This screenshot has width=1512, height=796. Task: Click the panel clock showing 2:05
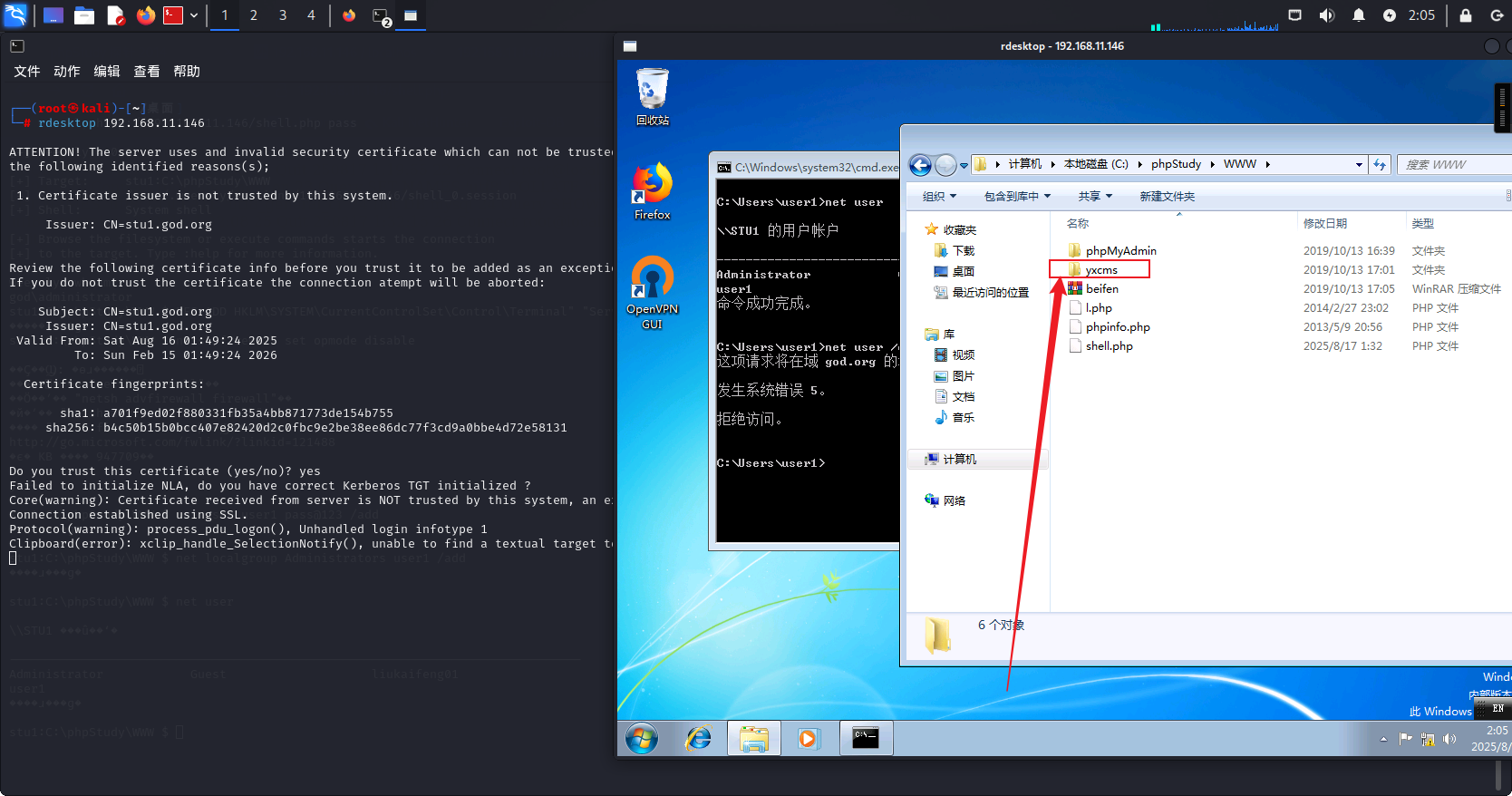pyautogui.click(x=1421, y=15)
